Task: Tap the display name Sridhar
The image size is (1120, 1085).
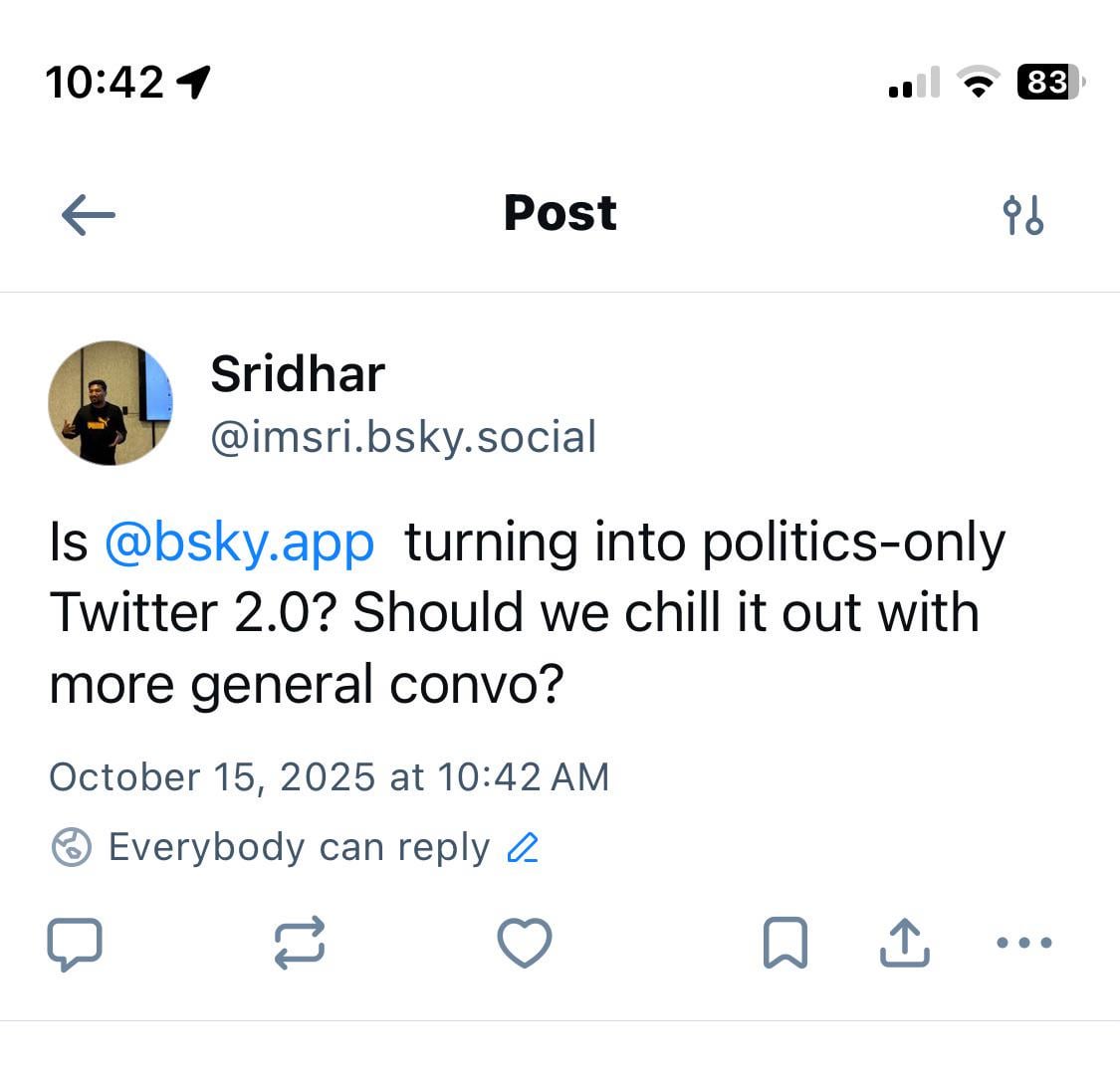Action: [x=297, y=374]
